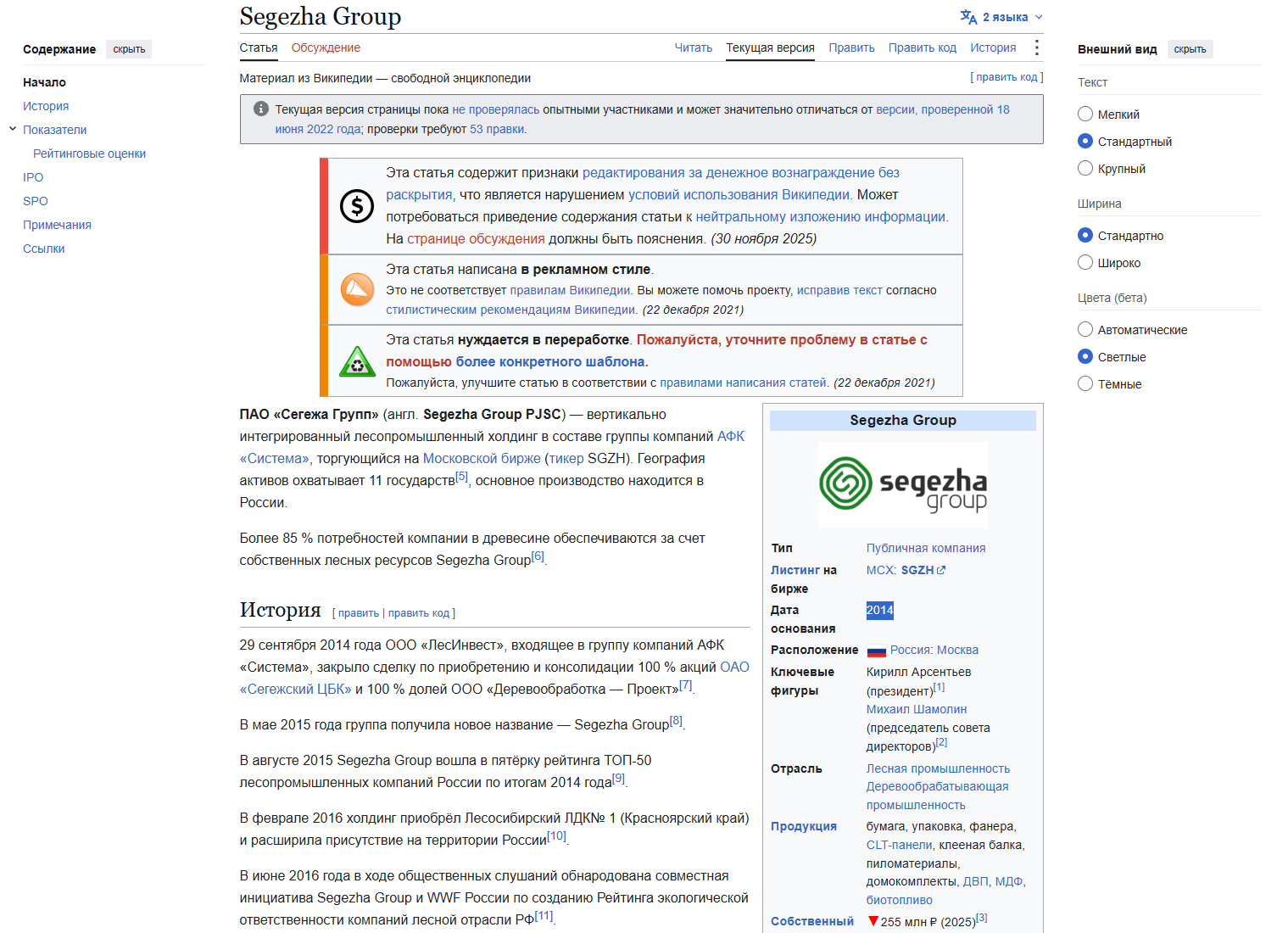Open the Читать tab

tap(693, 47)
